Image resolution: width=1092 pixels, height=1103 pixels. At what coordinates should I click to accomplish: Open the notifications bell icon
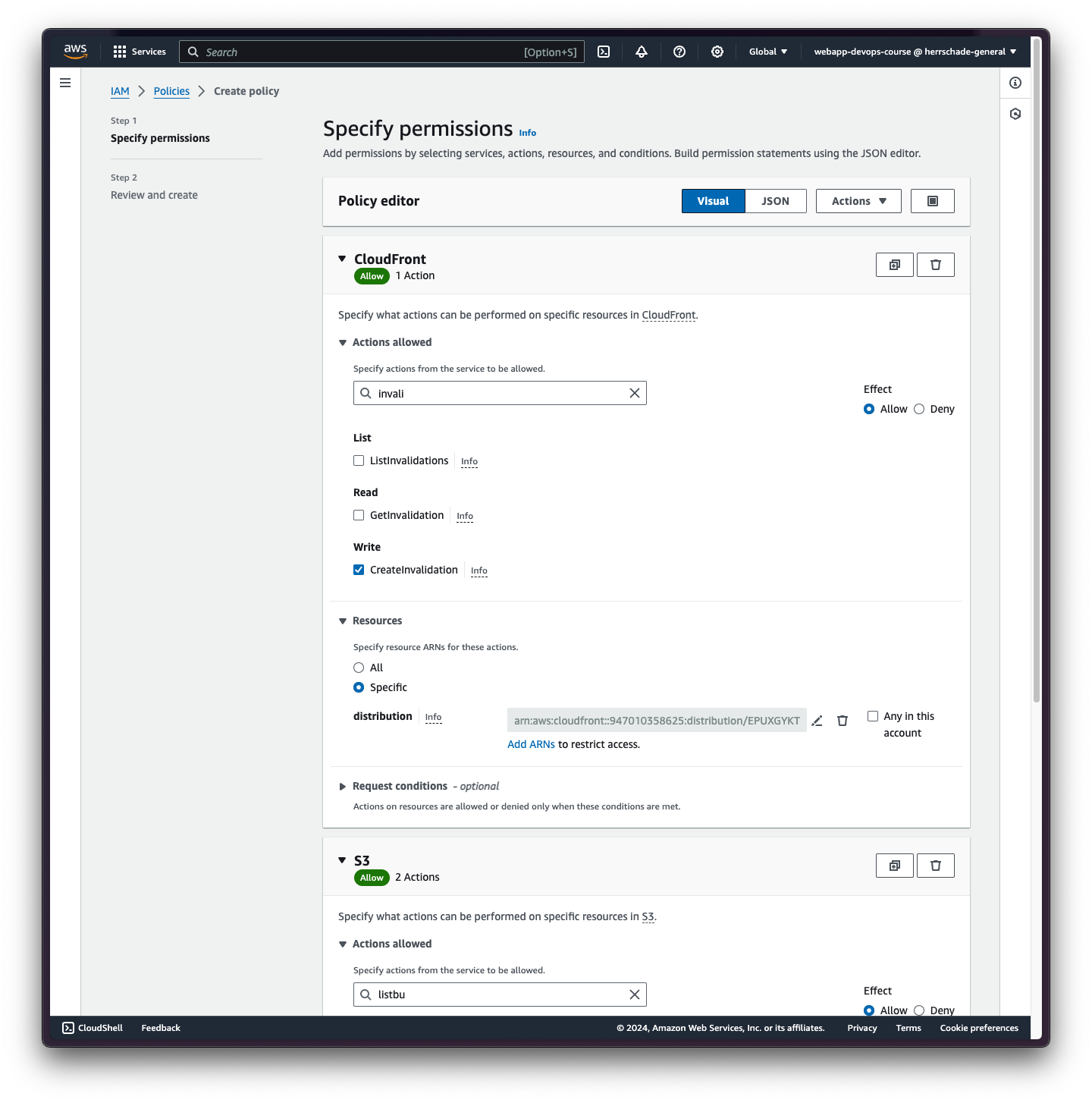[642, 52]
